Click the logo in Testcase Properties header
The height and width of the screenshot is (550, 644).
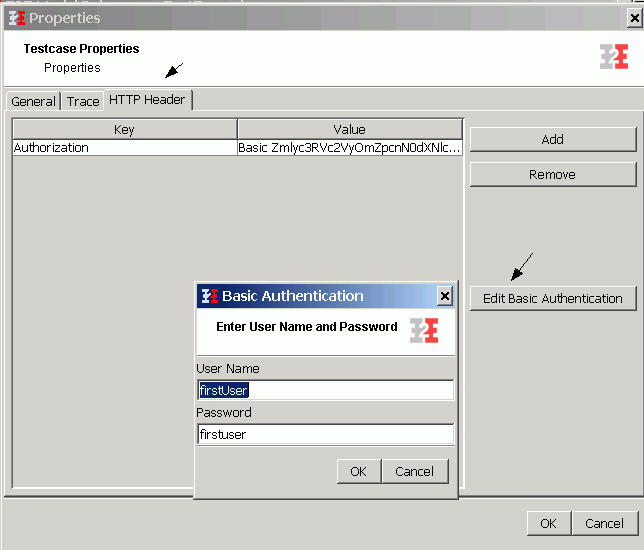pyautogui.click(x=614, y=57)
